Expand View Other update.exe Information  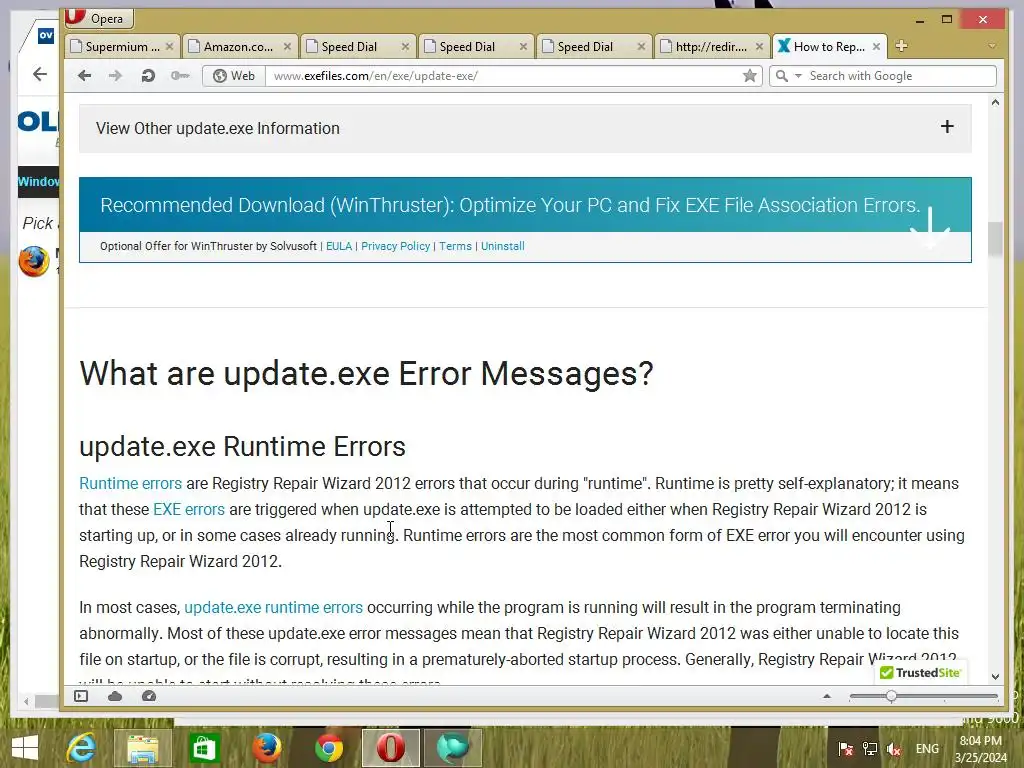tap(525, 128)
